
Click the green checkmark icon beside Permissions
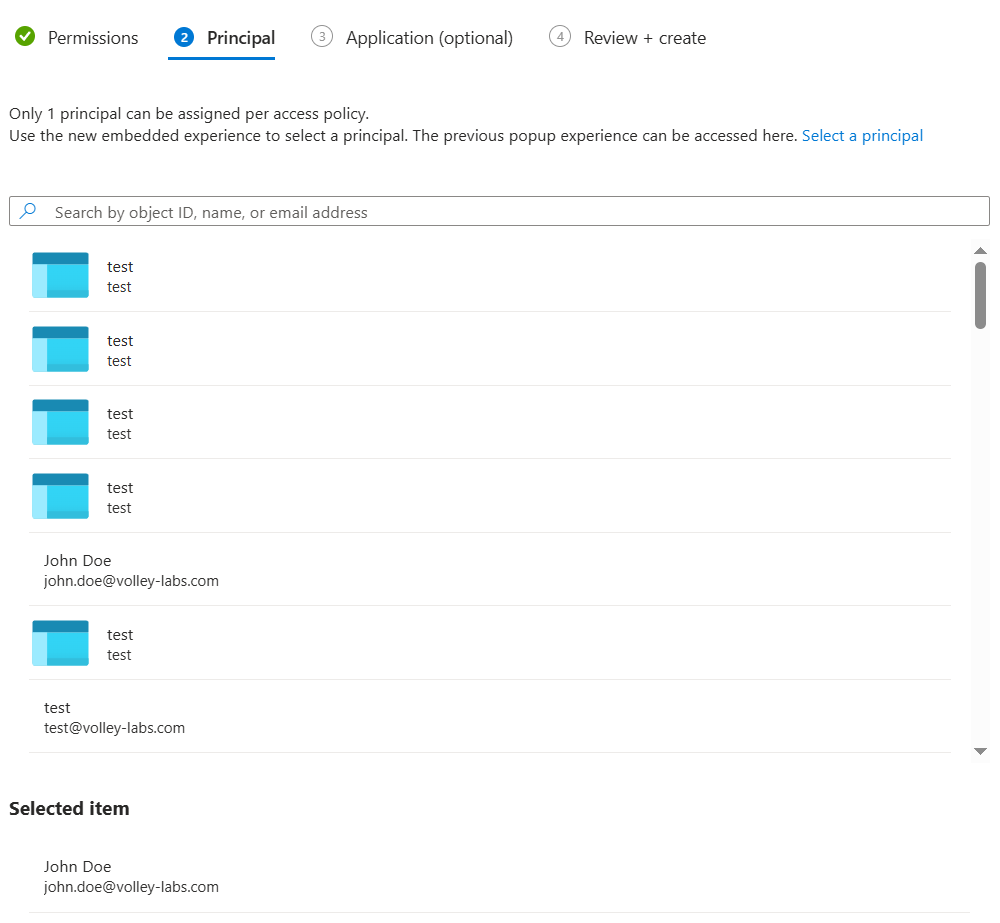click(25, 37)
